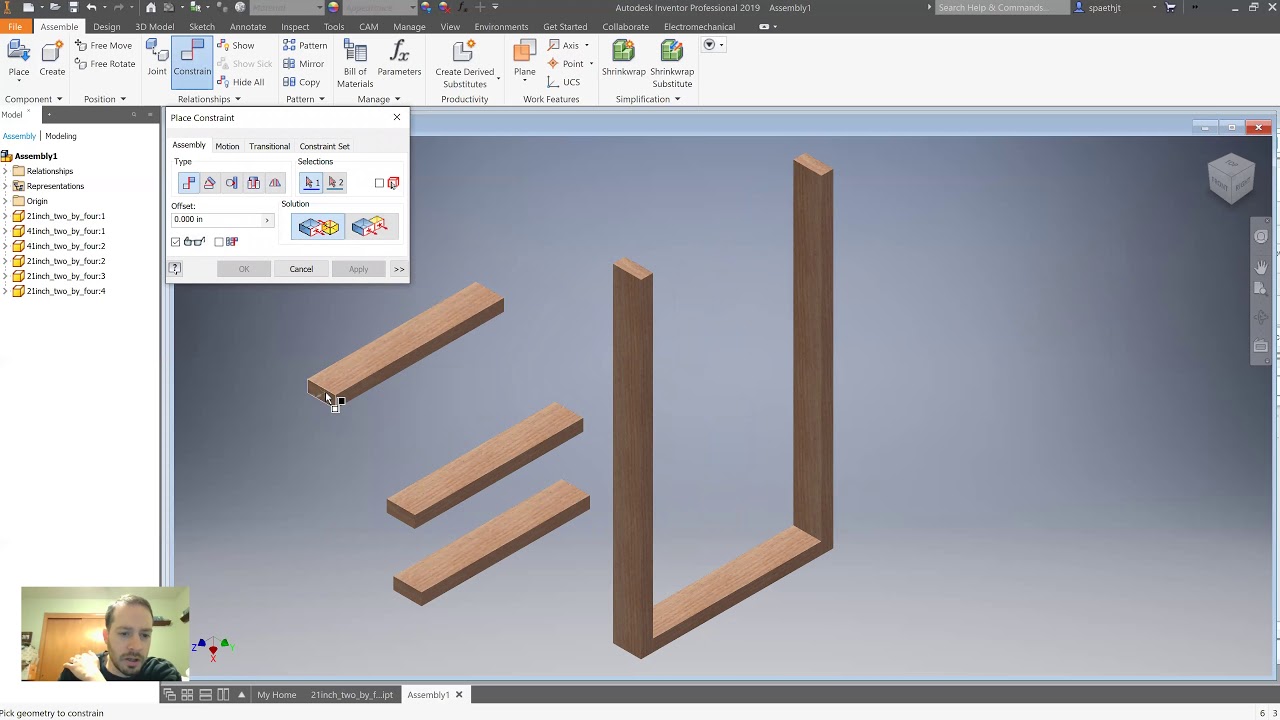Screen dimensions: 1280x720
Task: Click the OK button
Action: [244, 269]
